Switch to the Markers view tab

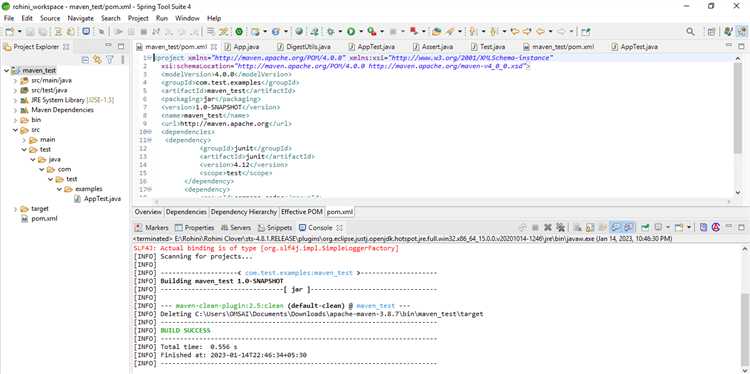pyautogui.click(x=152, y=228)
